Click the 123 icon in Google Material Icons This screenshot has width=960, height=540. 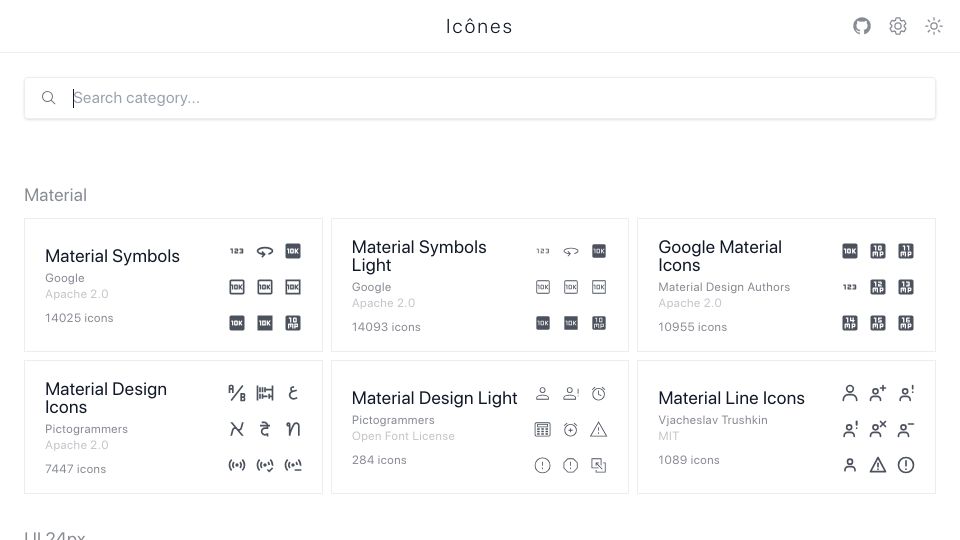point(850,287)
